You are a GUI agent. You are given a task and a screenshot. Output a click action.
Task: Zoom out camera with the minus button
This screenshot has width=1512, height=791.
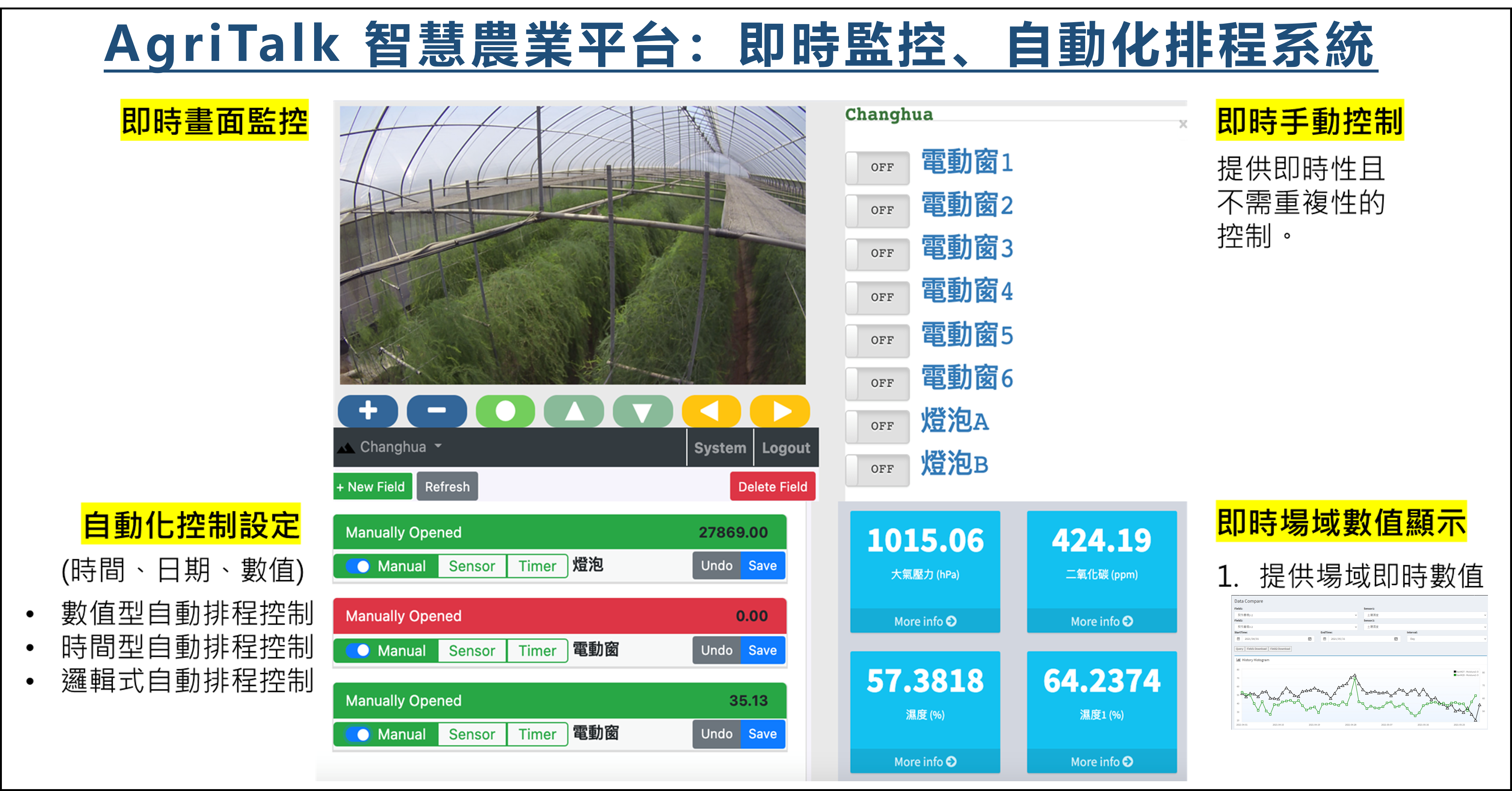point(437,411)
